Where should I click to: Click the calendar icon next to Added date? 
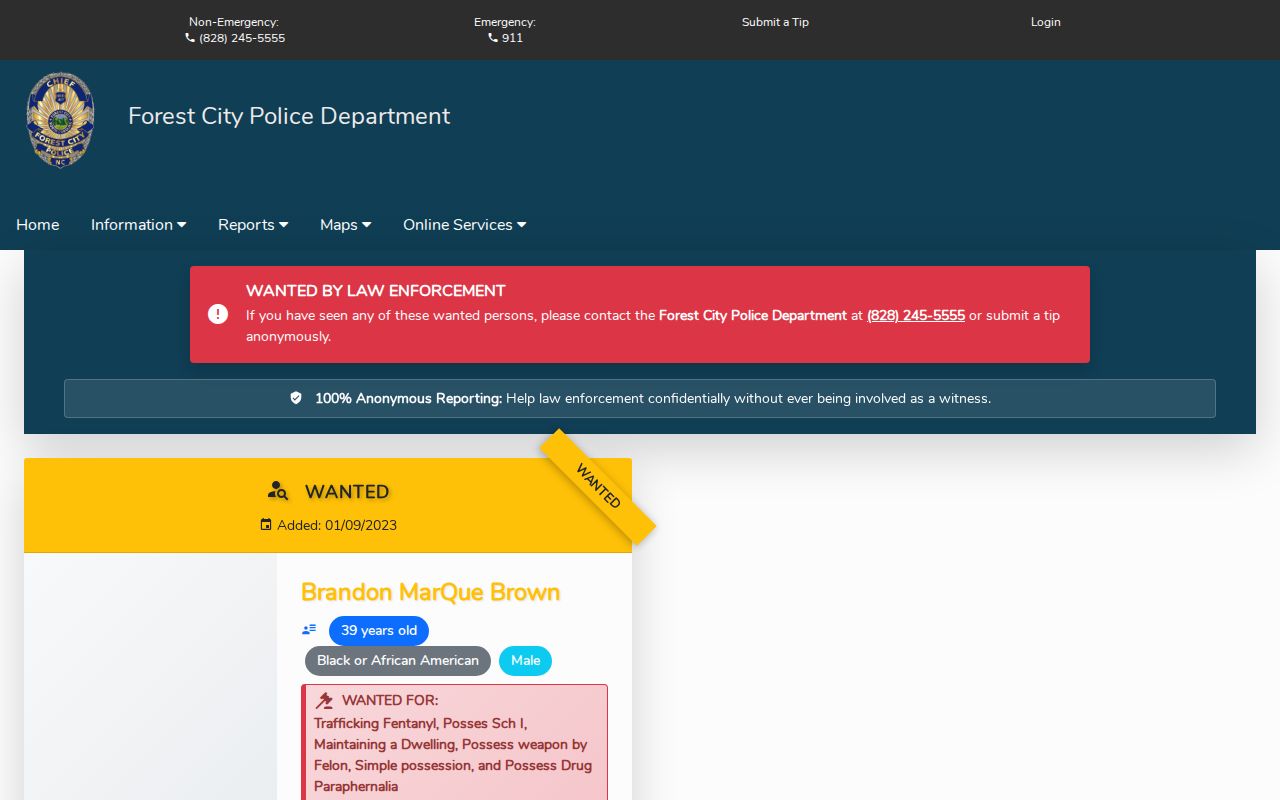266,525
